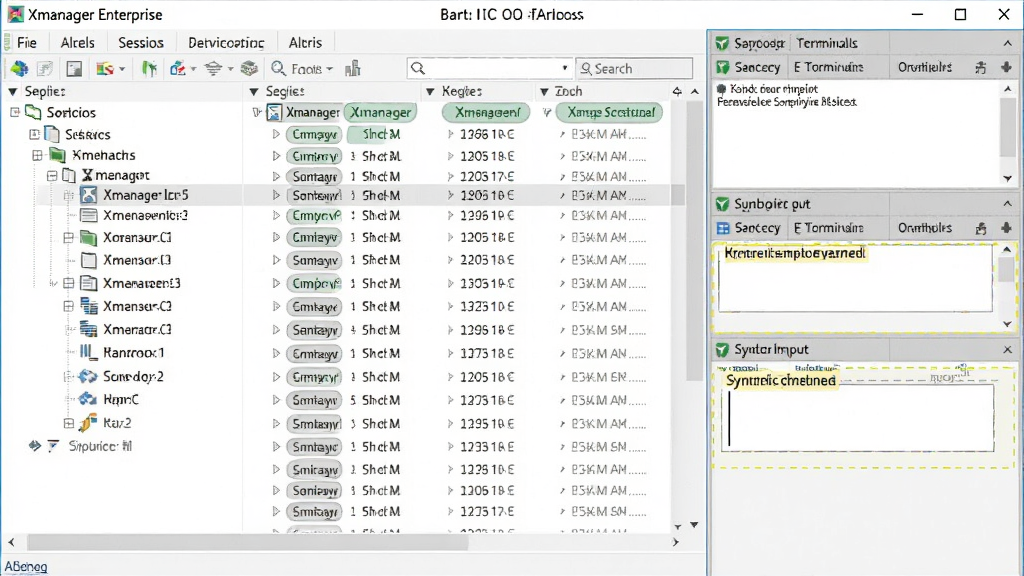Open the Alrtis menu
Viewport: 1024px width, 576px height.
(x=305, y=43)
